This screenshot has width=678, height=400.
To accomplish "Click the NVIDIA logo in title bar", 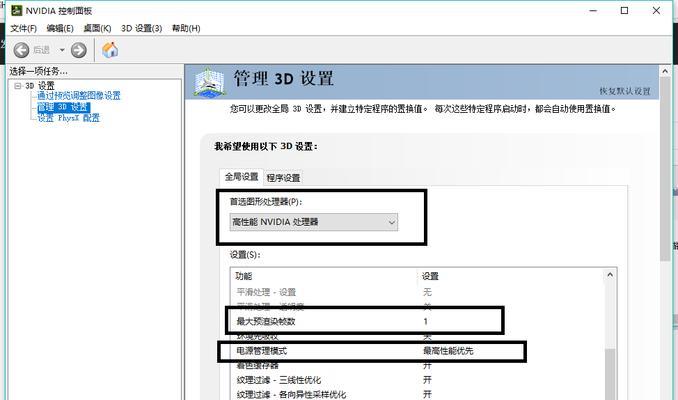I will [x=16, y=10].
